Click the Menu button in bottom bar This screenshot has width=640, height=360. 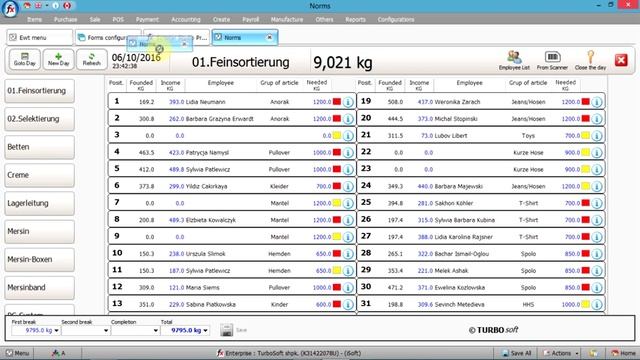(17, 353)
